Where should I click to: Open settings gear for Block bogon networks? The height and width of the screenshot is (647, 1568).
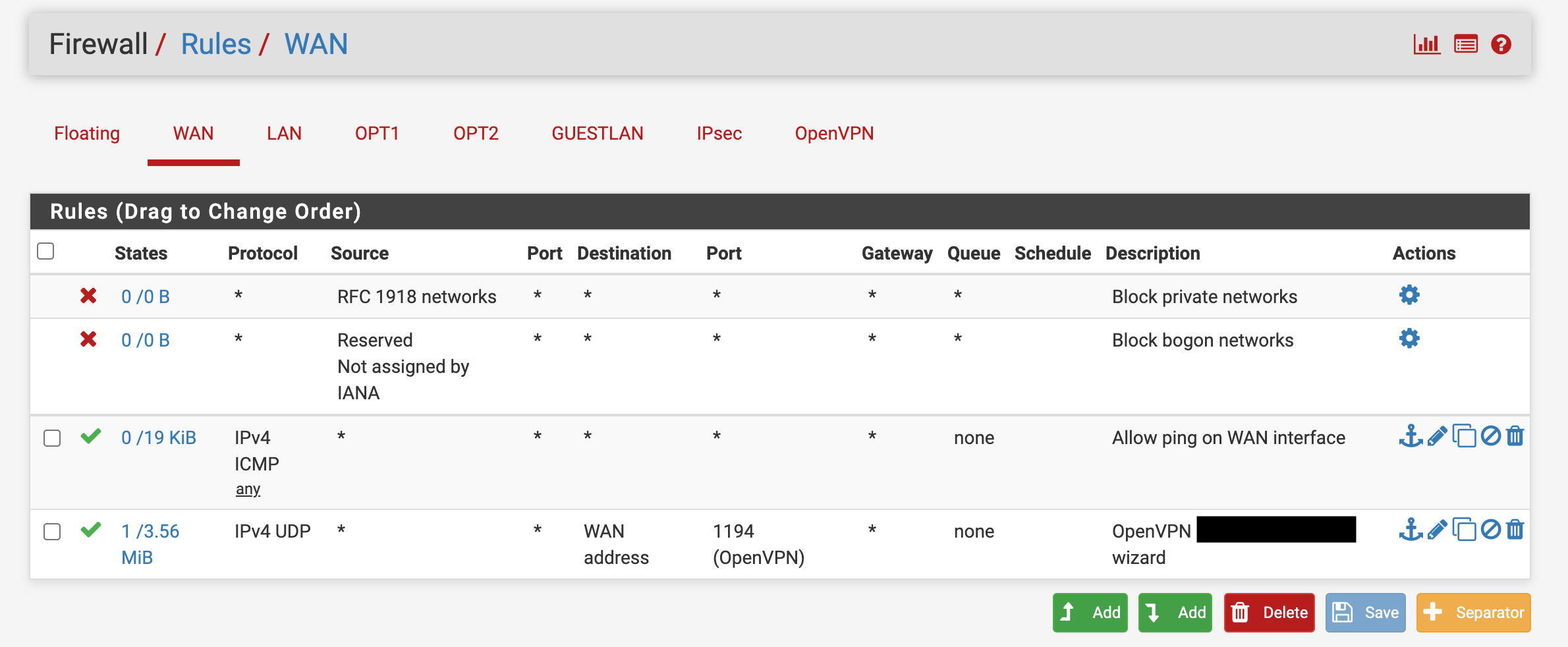[1409, 339]
